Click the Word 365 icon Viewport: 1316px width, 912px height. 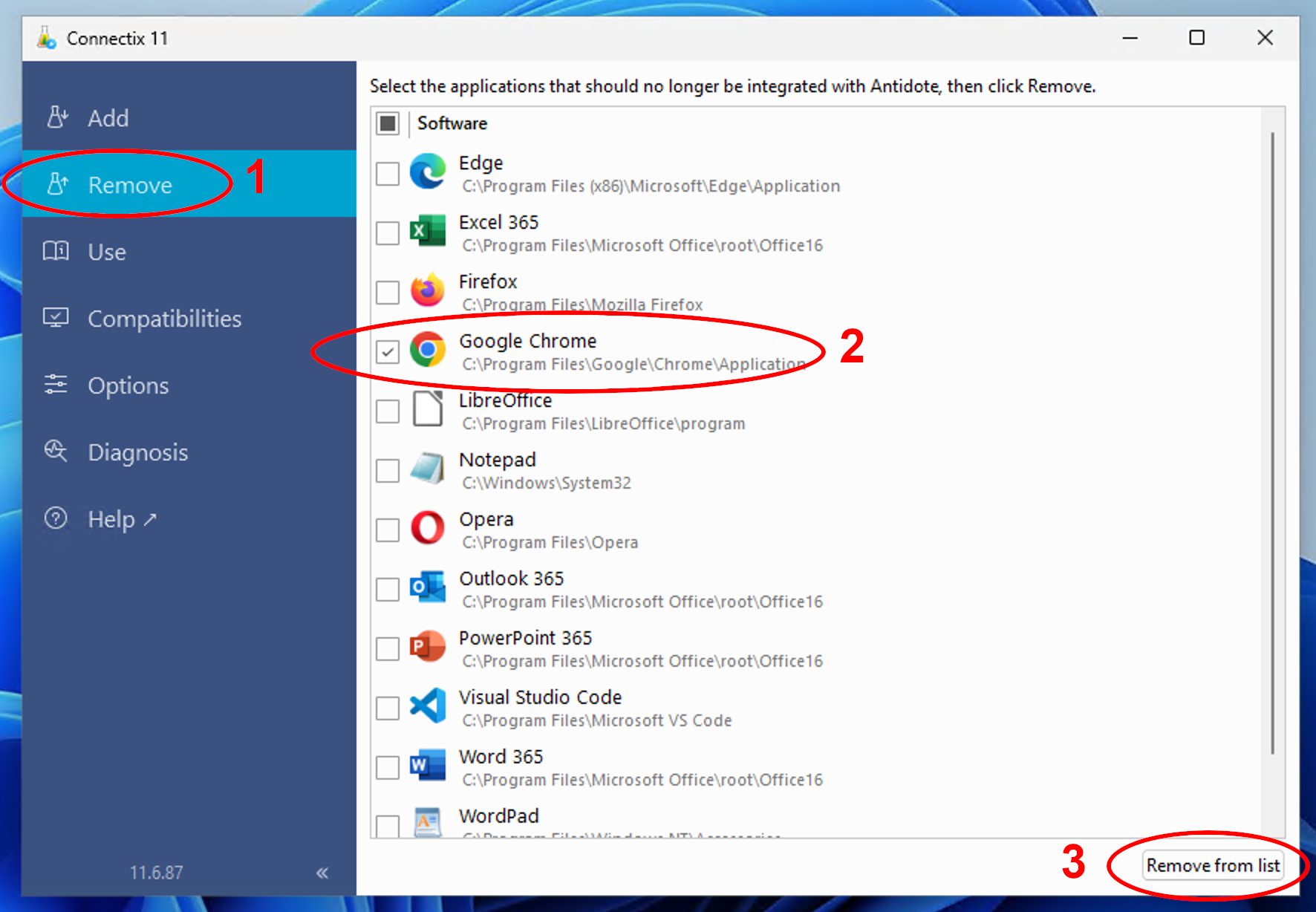(428, 766)
